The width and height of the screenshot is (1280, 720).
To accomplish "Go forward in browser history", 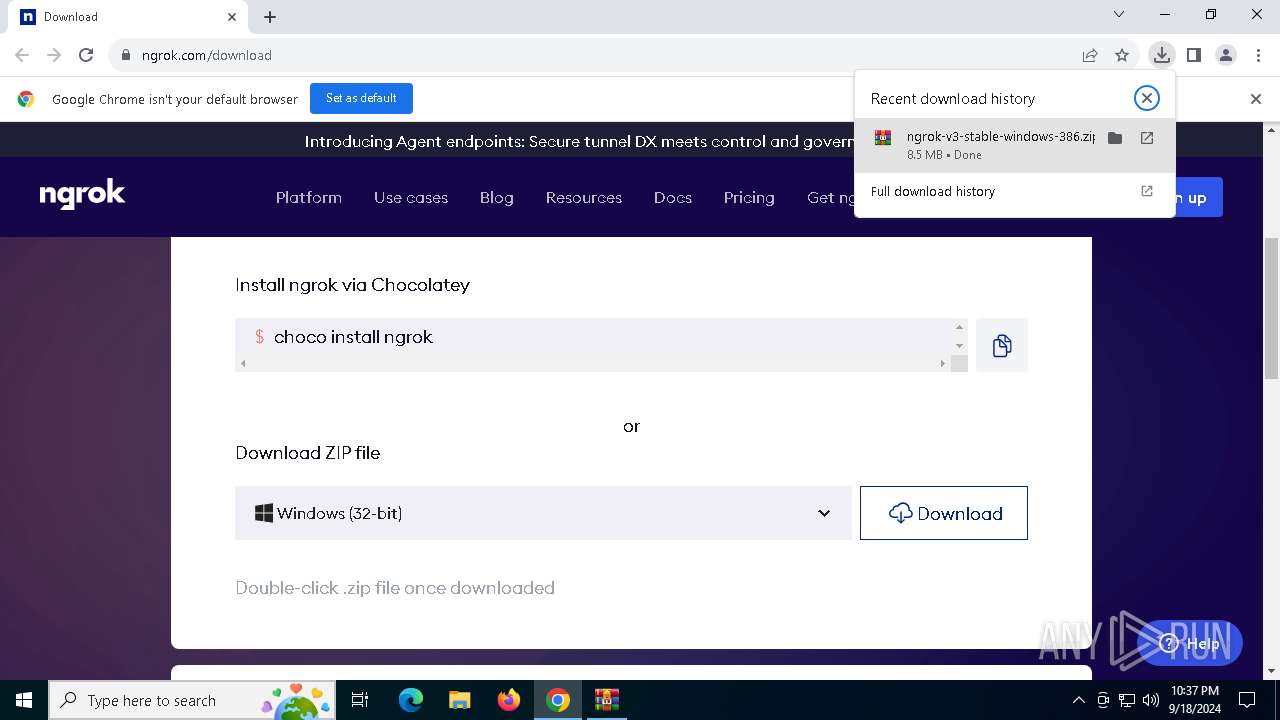I will click(54, 55).
